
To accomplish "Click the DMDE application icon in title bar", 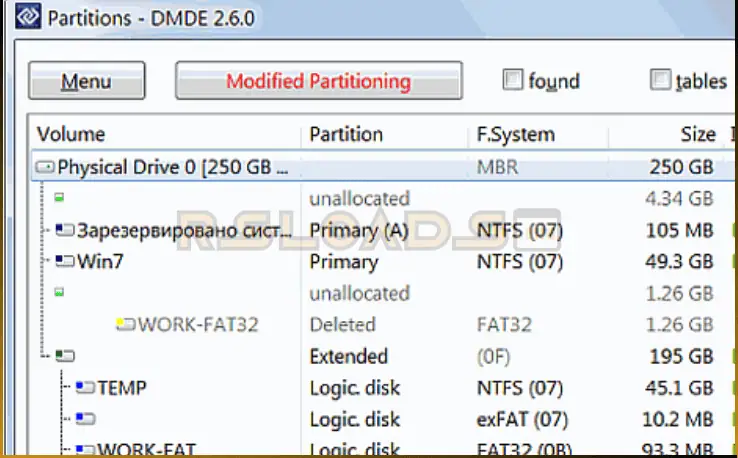I will pyautogui.click(x=28, y=16).
